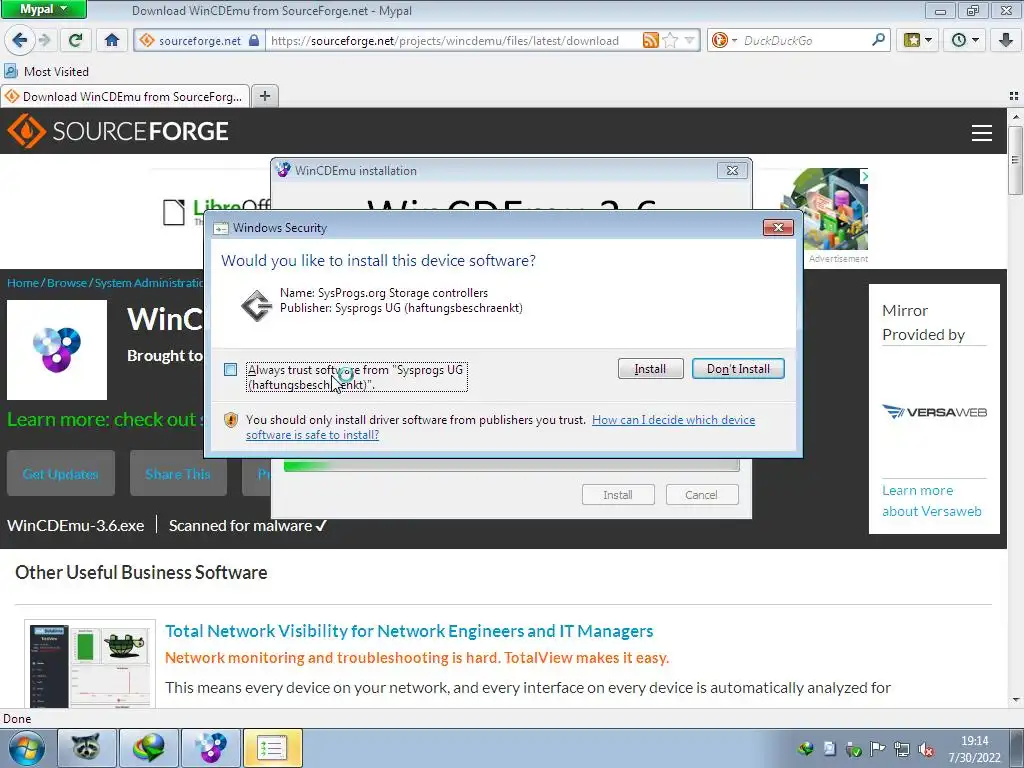Click the taskbar clock 19:14
This screenshot has width=1024, height=768.
(974, 741)
